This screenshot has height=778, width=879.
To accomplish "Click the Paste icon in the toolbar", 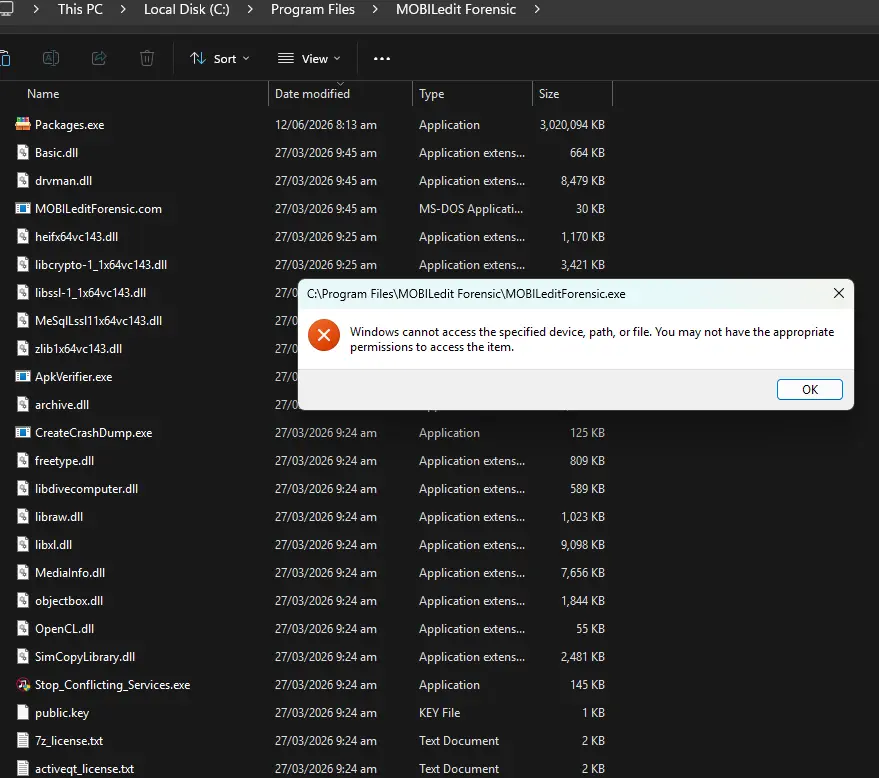I will pos(5,58).
